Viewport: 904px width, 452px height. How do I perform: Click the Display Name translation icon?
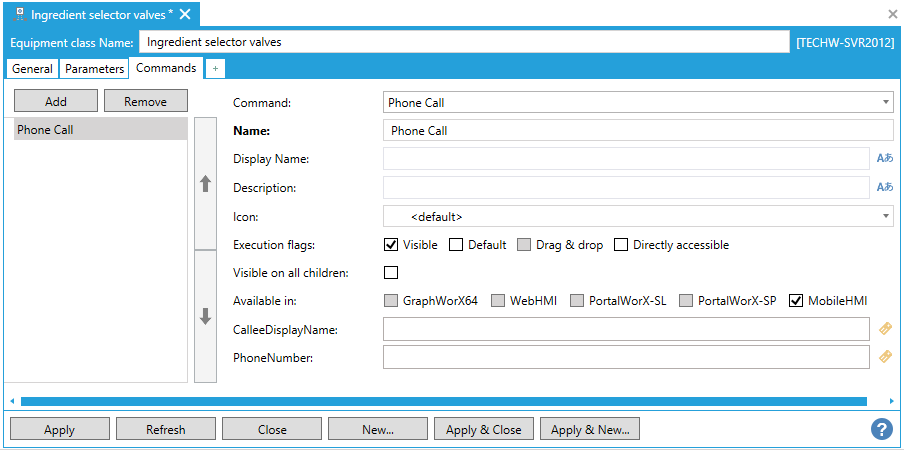(x=884, y=158)
